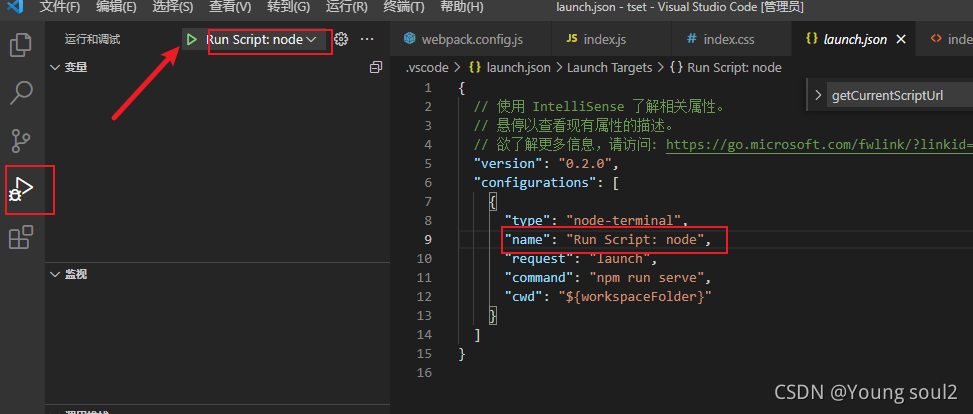Open the 编辑(E) menu
Image resolution: width=973 pixels, height=414 pixels.
click(x=117, y=7)
